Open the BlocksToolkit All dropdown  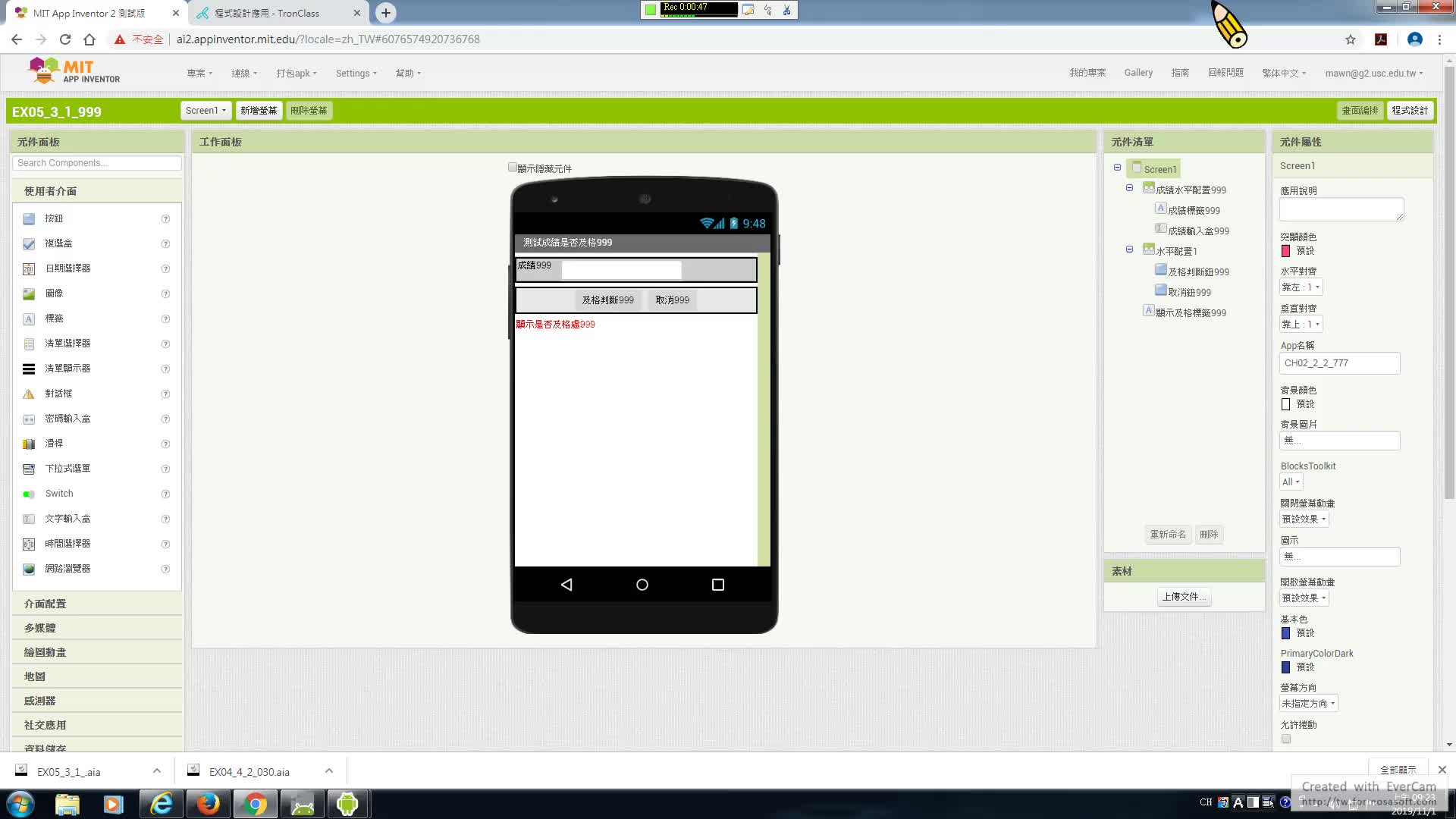point(1291,482)
